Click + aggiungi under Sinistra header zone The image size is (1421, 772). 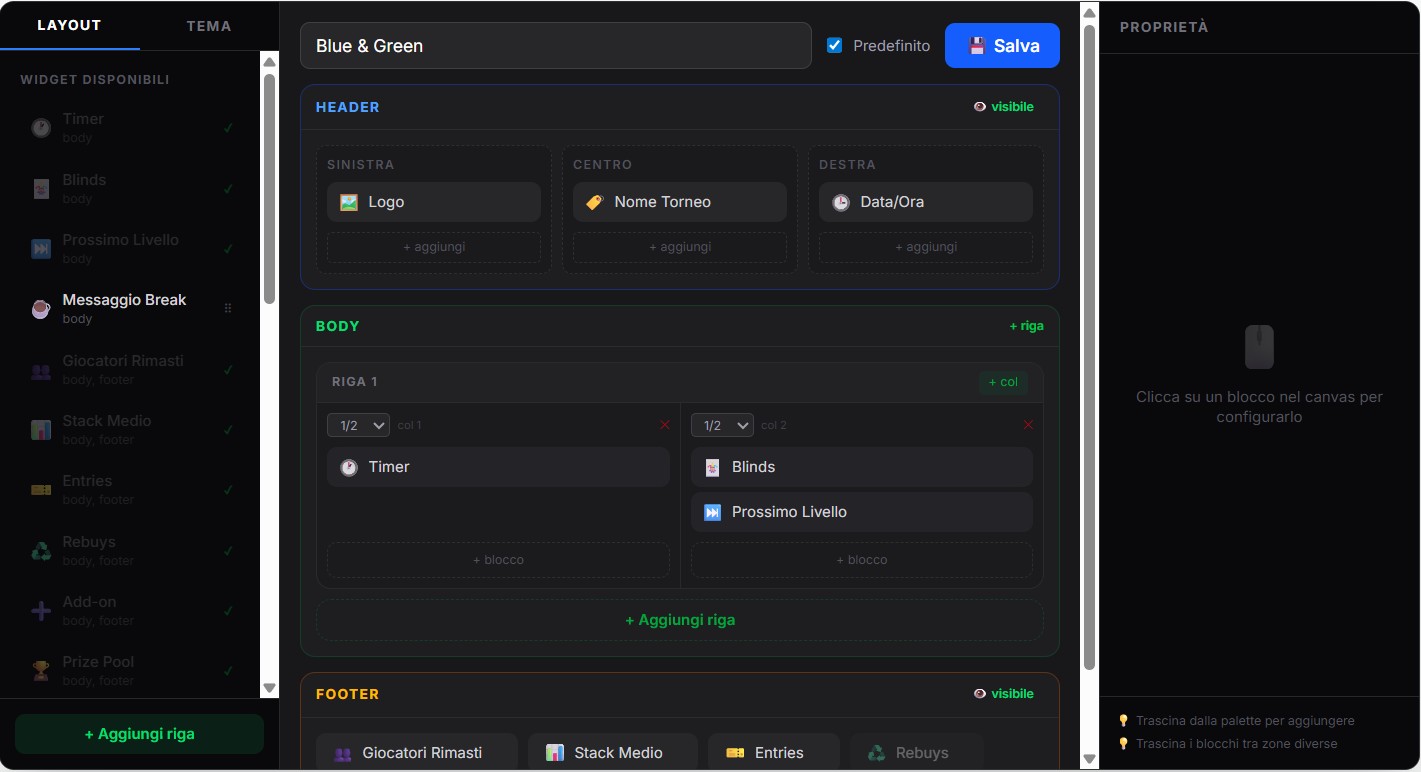pos(434,247)
